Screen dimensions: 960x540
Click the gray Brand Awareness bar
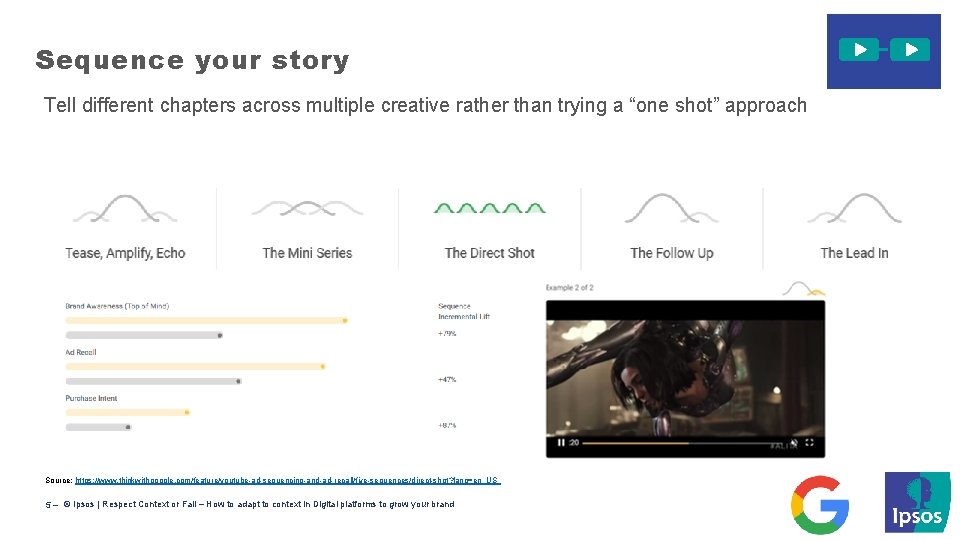tap(144, 335)
